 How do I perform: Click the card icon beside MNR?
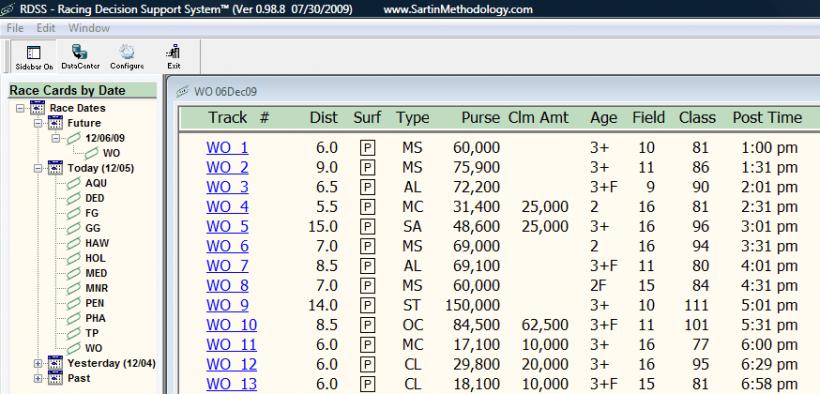tap(73, 288)
